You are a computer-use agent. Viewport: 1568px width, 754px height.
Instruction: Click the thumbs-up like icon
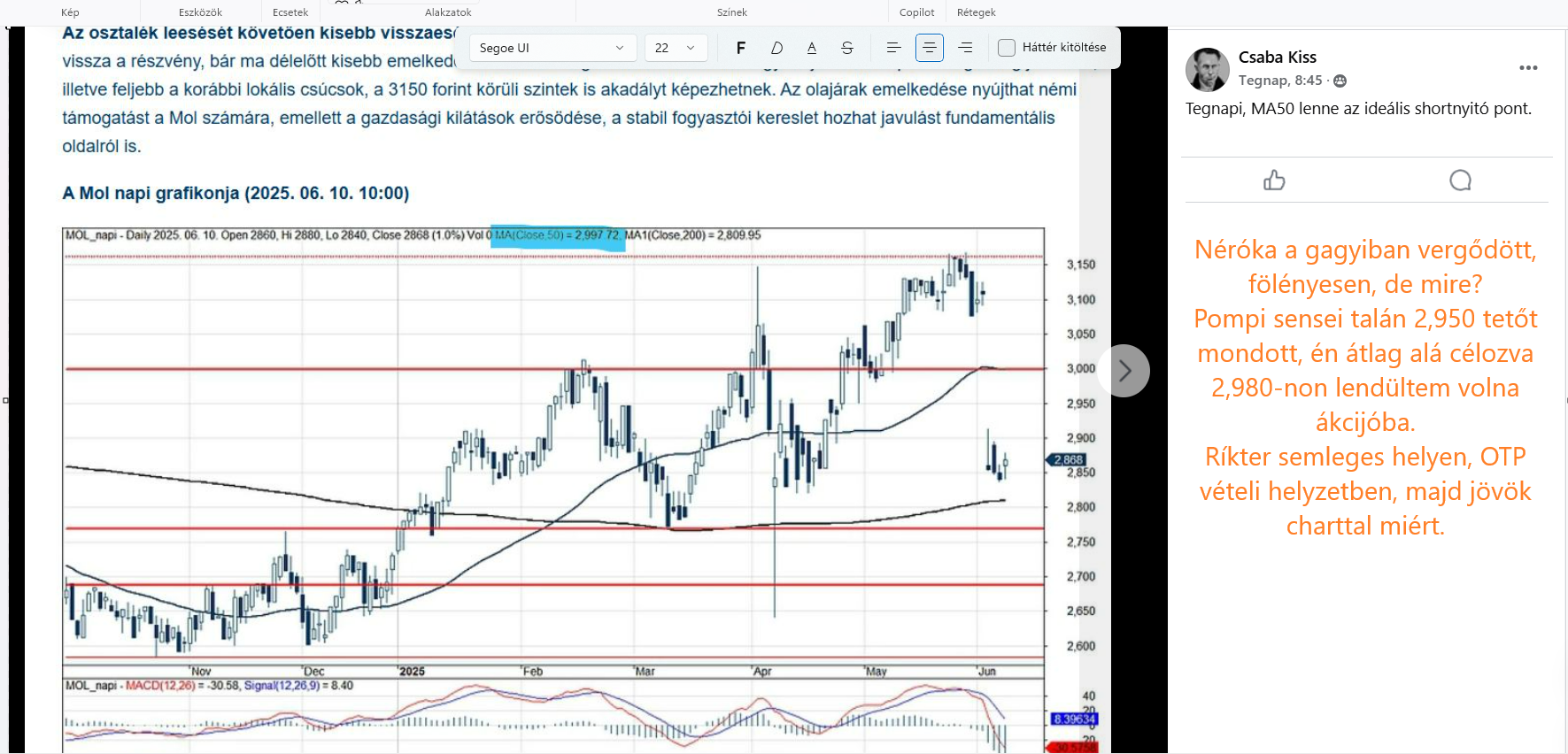[1274, 181]
